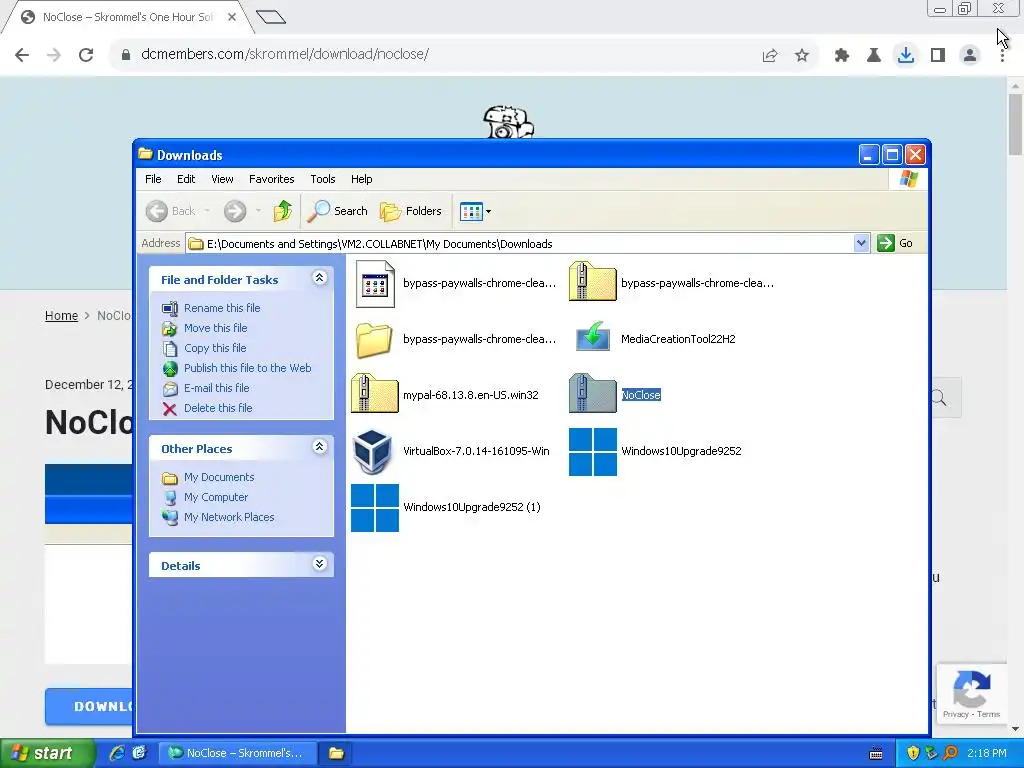
Task: Open Chrome Extensions puzzle icon
Action: pos(842,55)
